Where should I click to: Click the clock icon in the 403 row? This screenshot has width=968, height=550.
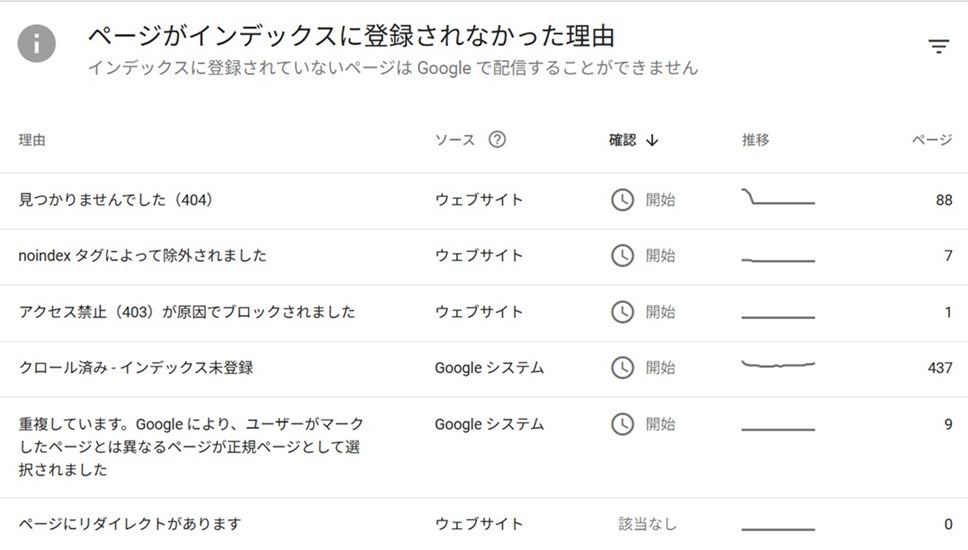pos(622,312)
